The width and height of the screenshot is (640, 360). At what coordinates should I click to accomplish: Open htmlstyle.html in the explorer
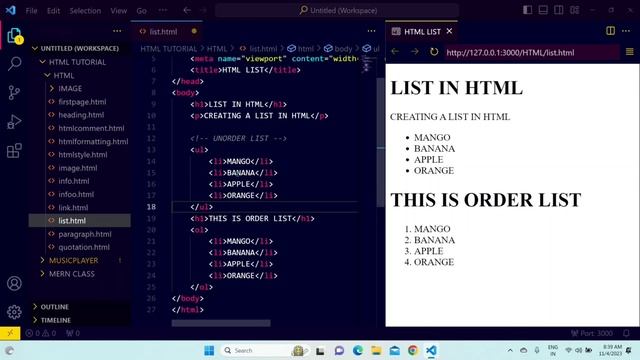[x=82, y=155]
